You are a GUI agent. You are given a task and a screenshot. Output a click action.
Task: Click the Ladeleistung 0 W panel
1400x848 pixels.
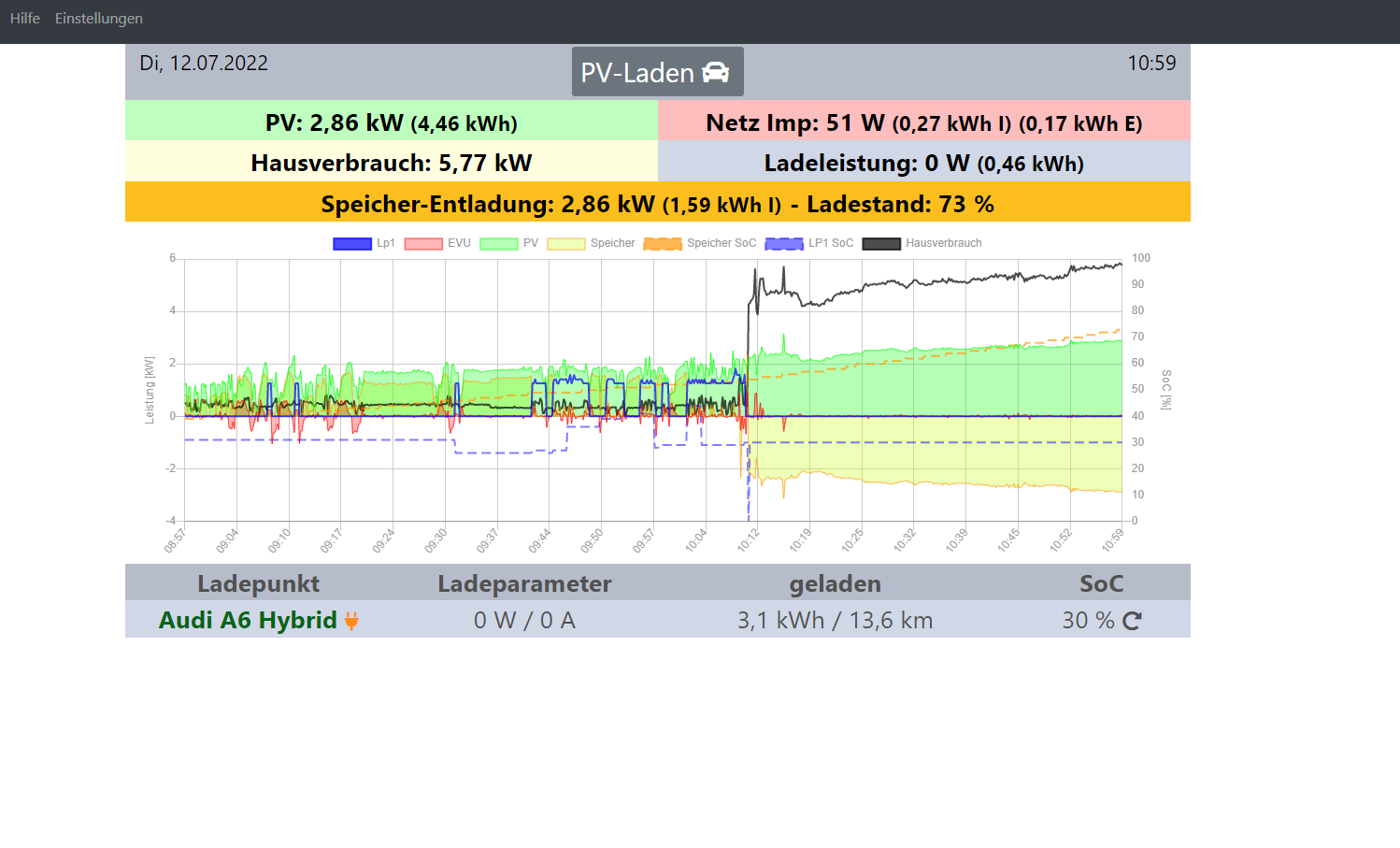(x=923, y=163)
